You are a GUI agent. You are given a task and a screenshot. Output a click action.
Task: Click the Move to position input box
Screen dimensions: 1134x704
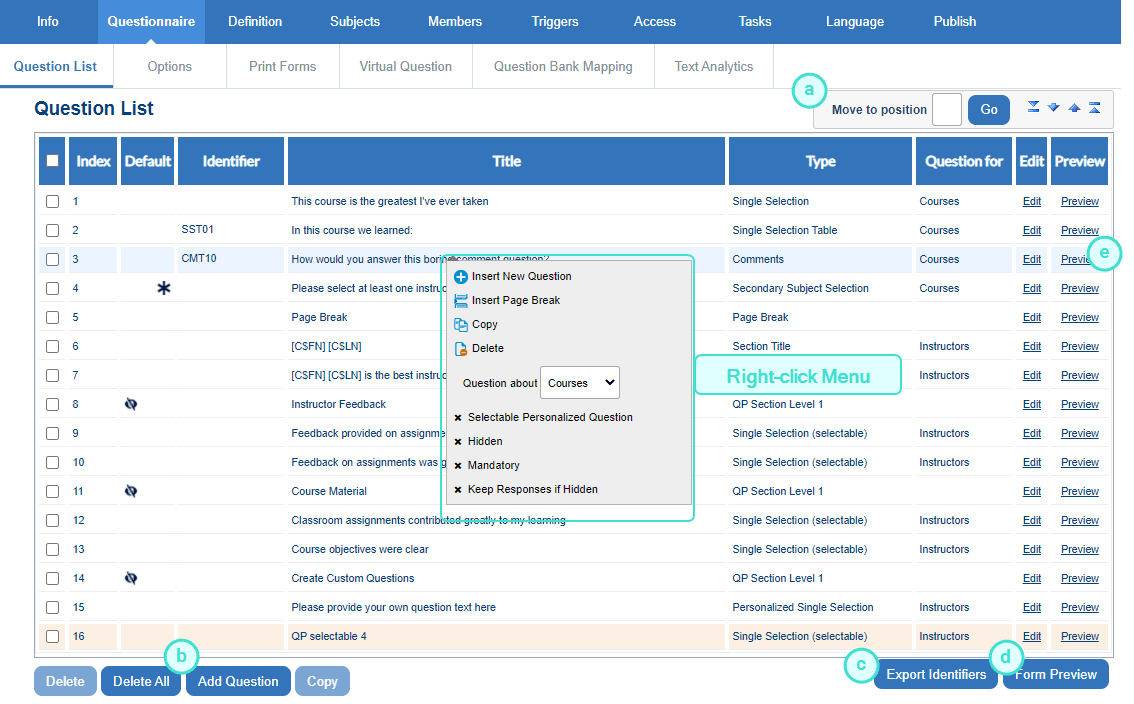click(x=947, y=109)
